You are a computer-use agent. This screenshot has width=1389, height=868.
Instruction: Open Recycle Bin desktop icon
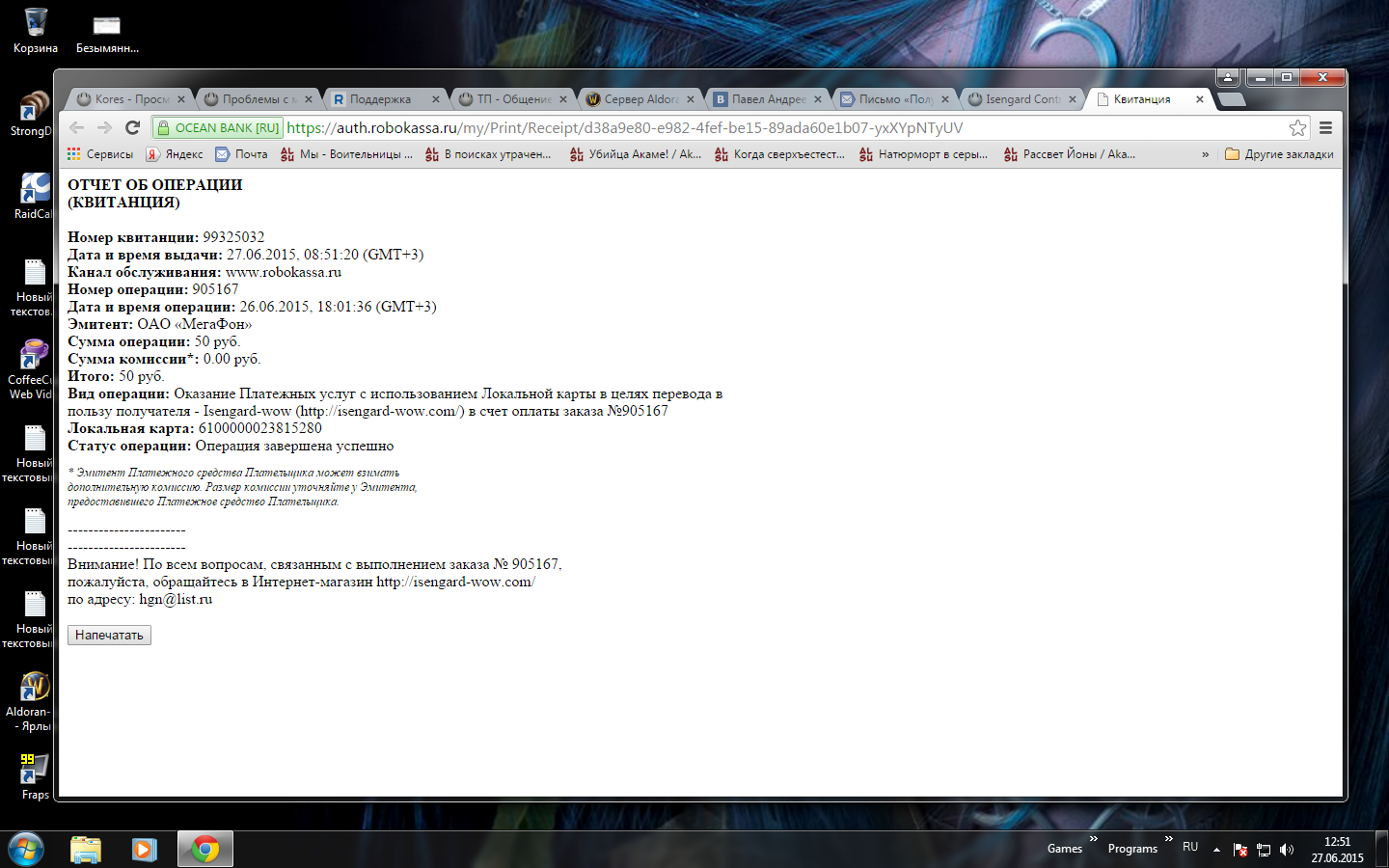pyautogui.click(x=36, y=29)
